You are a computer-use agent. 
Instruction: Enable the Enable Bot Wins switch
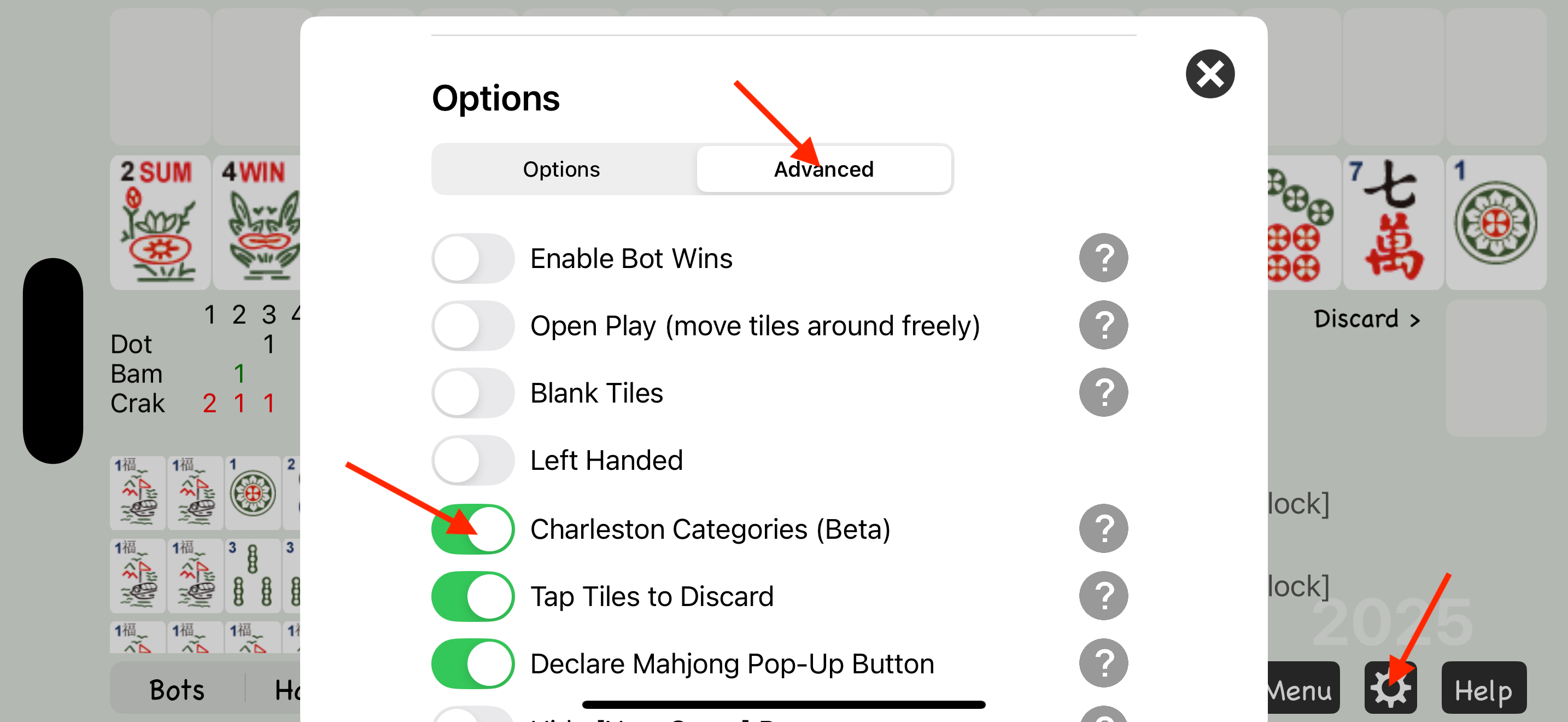(x=473, y=258)
